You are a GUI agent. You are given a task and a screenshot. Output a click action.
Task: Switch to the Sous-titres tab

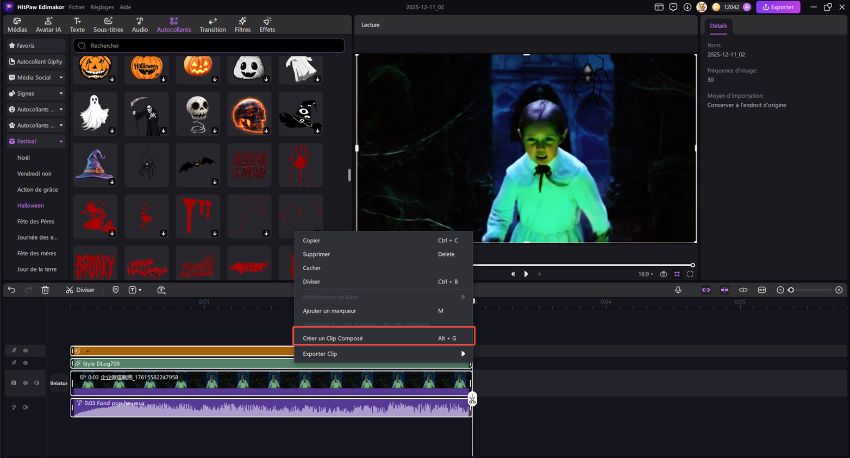click(x=108, y=25)
